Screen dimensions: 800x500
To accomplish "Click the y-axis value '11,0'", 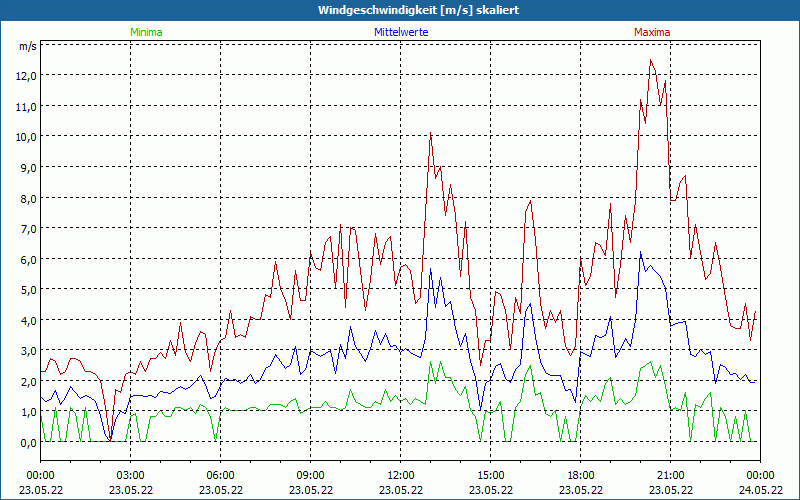I will click(x=27, y=107).
